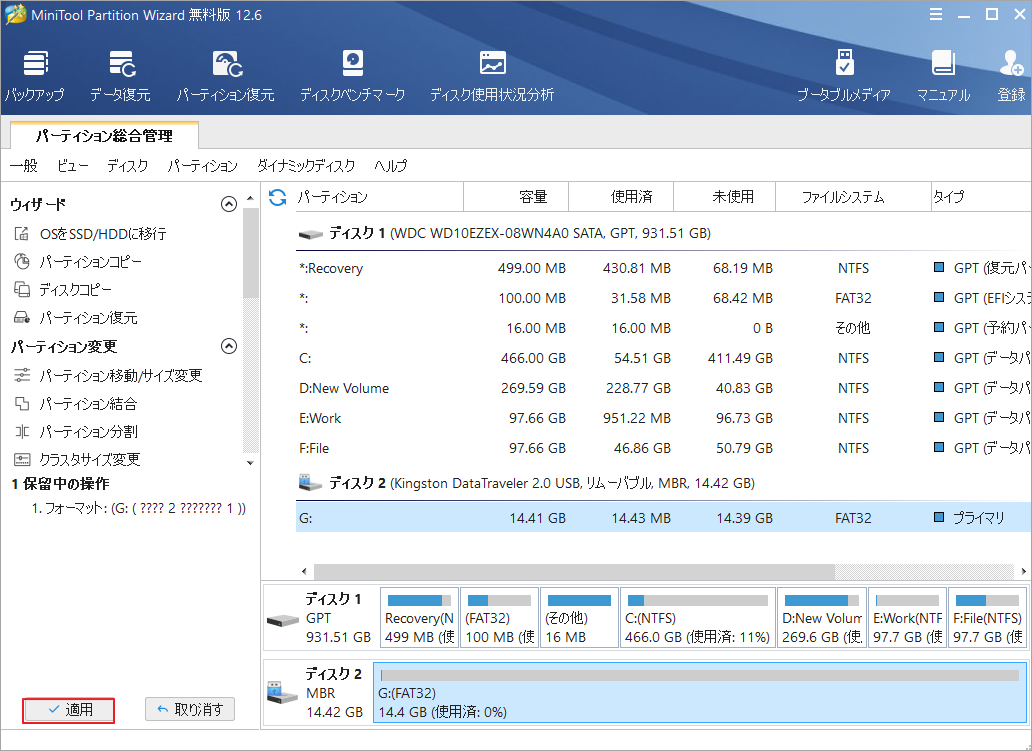Click the refresh icon above the partition list

tap(277, 197)
